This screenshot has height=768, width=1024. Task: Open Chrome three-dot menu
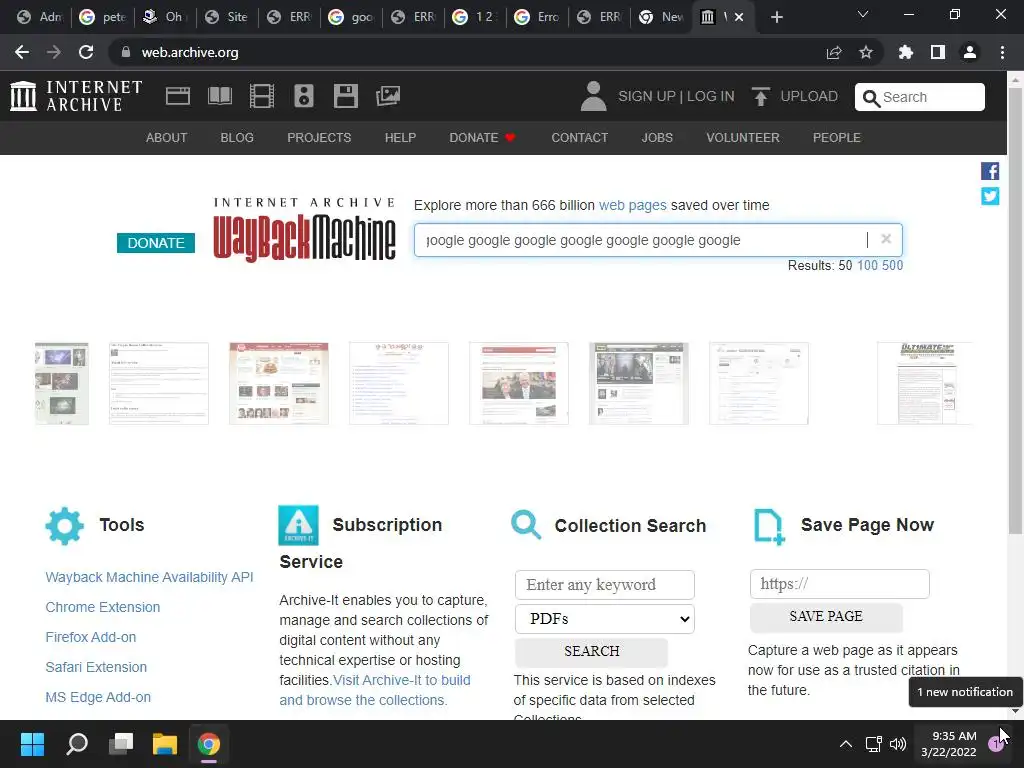[1002, 52]
